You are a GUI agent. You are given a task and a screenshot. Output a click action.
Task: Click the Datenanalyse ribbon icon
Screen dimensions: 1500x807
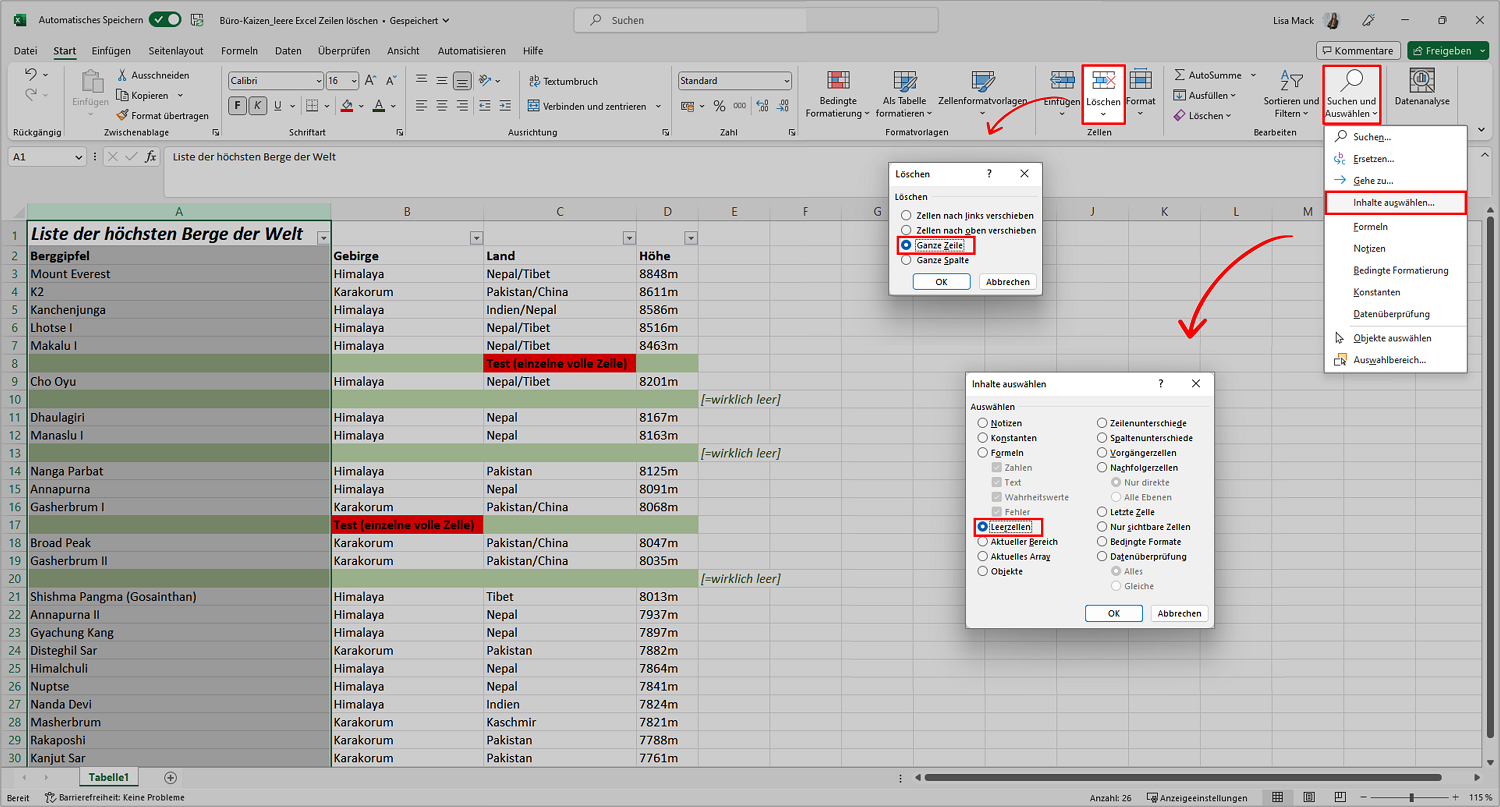[x=1422, y=81]
